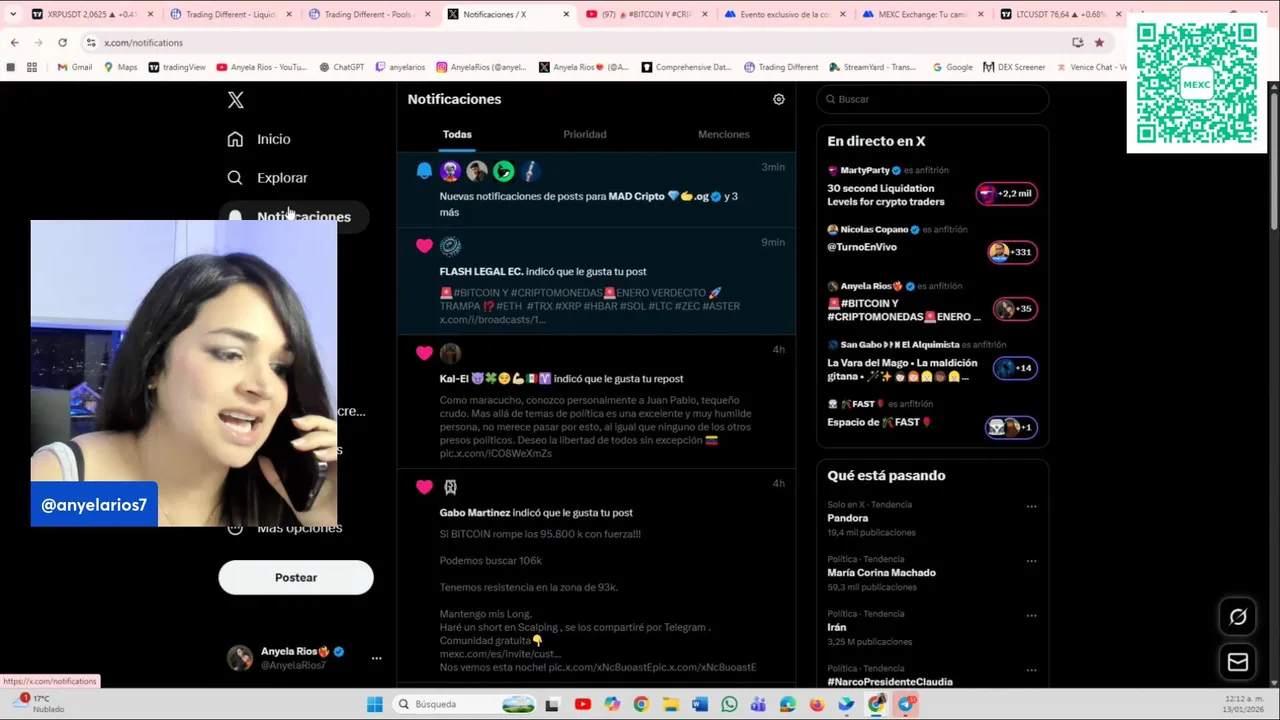Image resolution: width=1280 pixels, height=720 pixels.
Task: Open Pandora trending topic
Action: pyautogui.click(x=847, y=518)
